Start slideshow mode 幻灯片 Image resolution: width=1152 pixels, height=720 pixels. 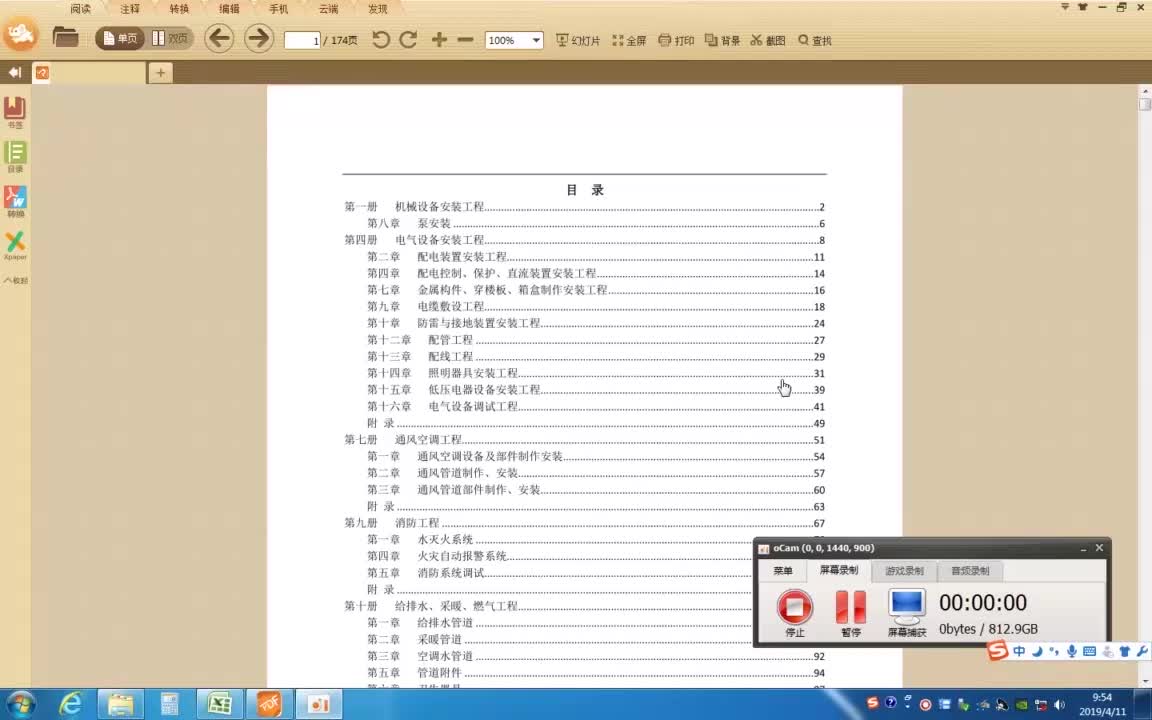[x=578, y=40]
